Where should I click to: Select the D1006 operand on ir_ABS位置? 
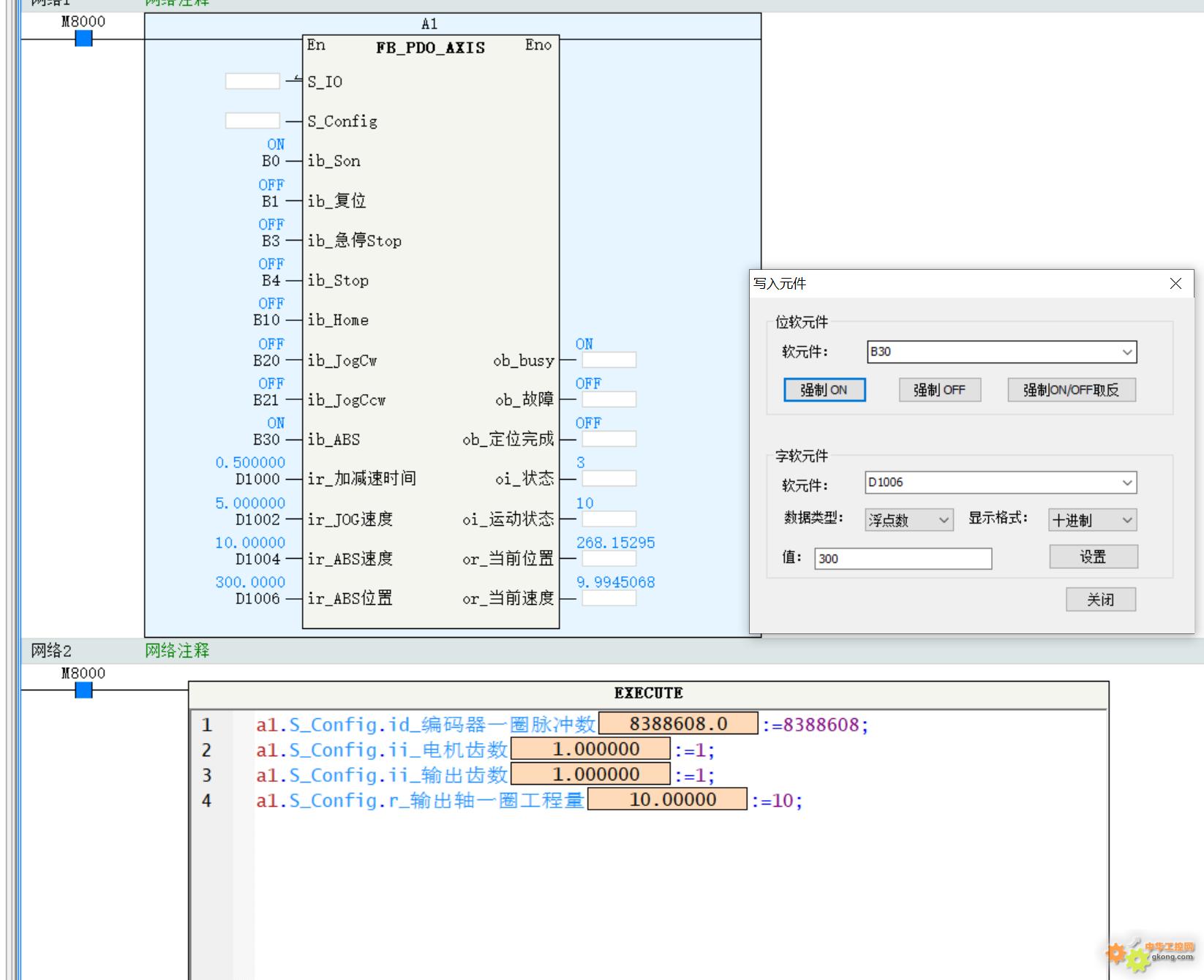coord(257,598)
